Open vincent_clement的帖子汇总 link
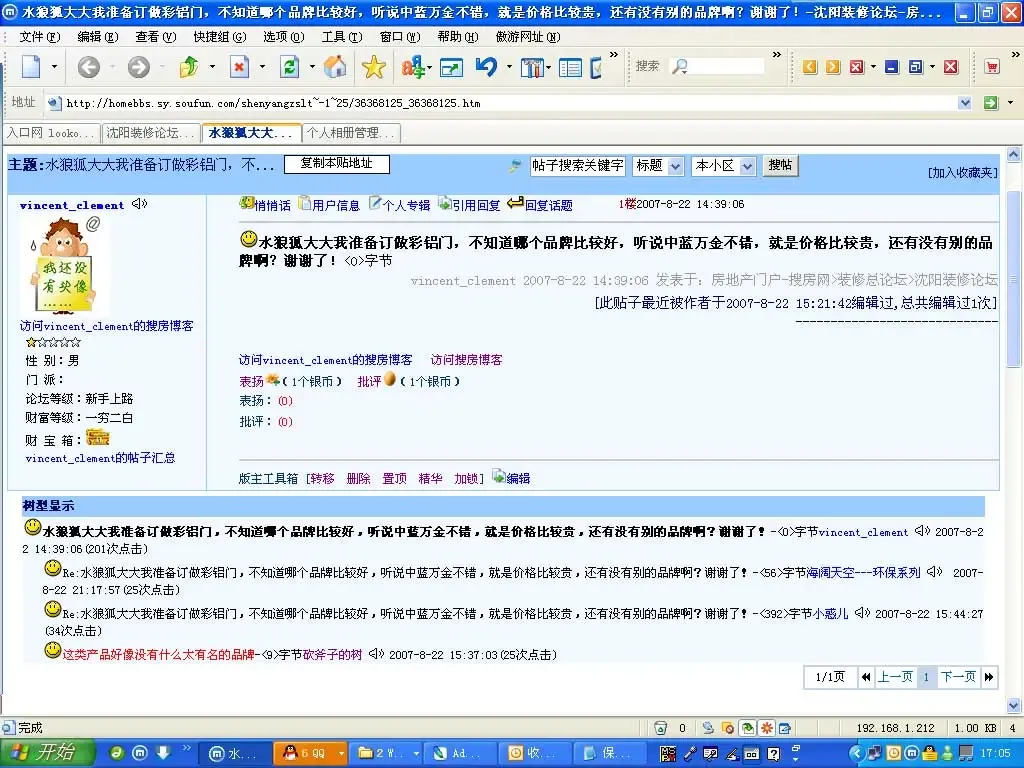This screenshot has width=1024, height=768. click(100, 458)
